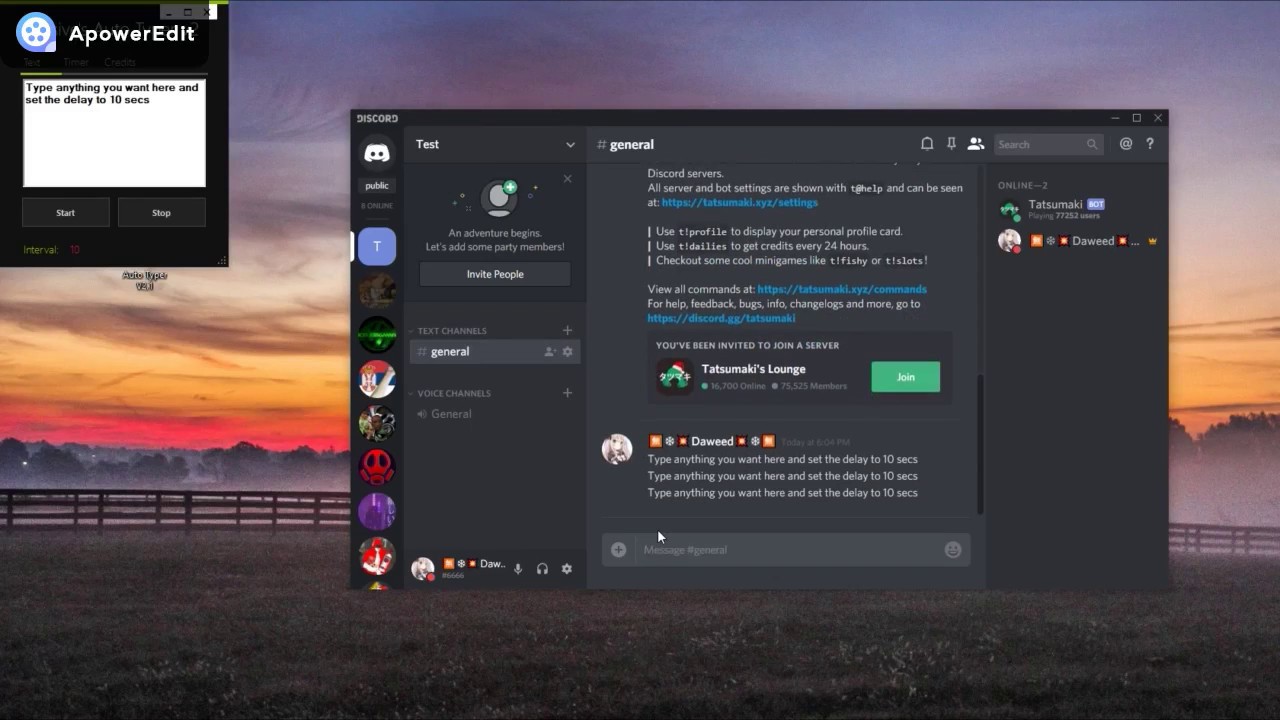Screen dimensions: 1280x720
Task: Open the green Matrix-style server icon
Action: pyautogui.click(x=377, y=335)
